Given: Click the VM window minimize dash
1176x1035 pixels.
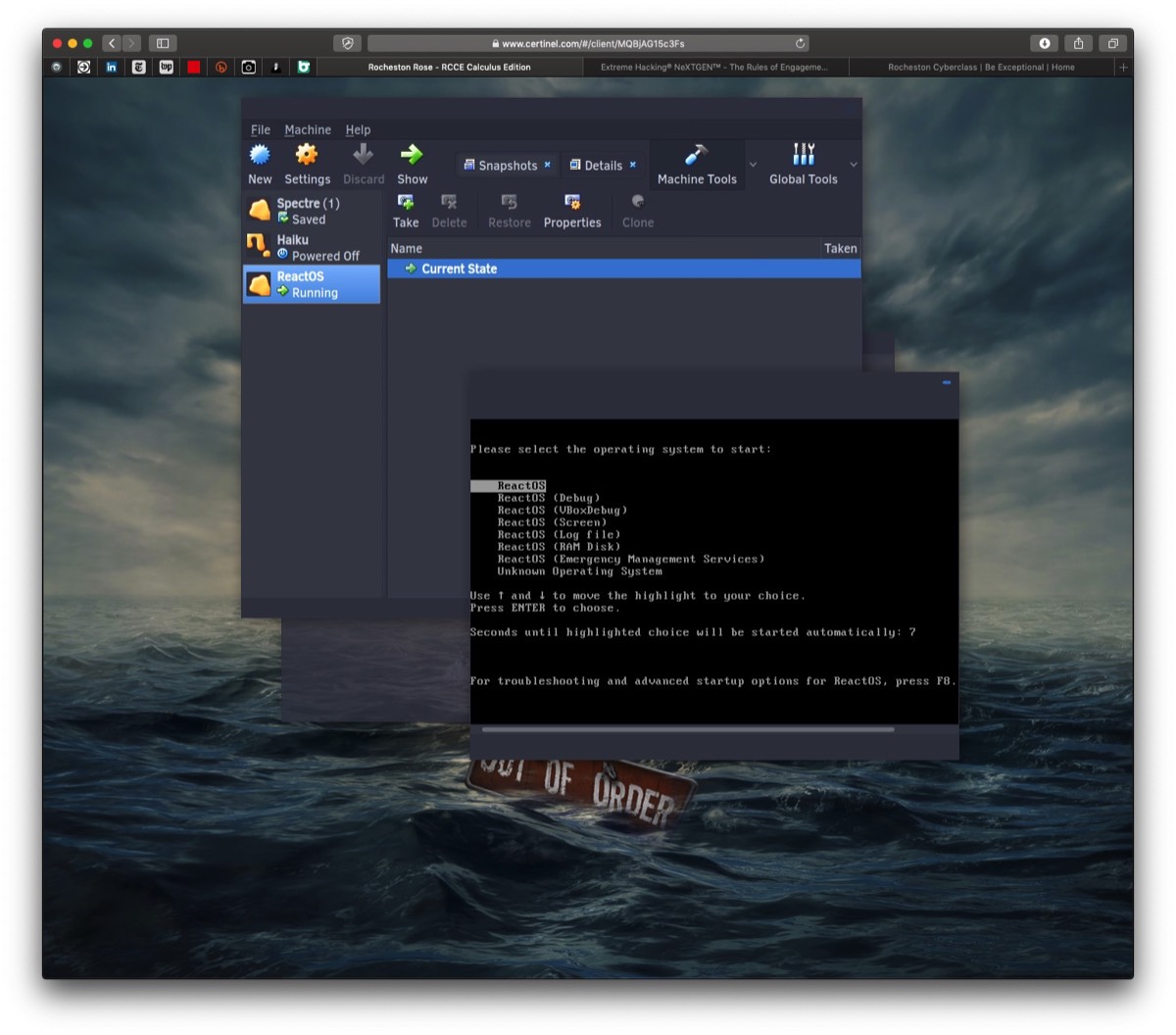Looking at the screenshot, I should pyautogui.click(x=947, y=382).
